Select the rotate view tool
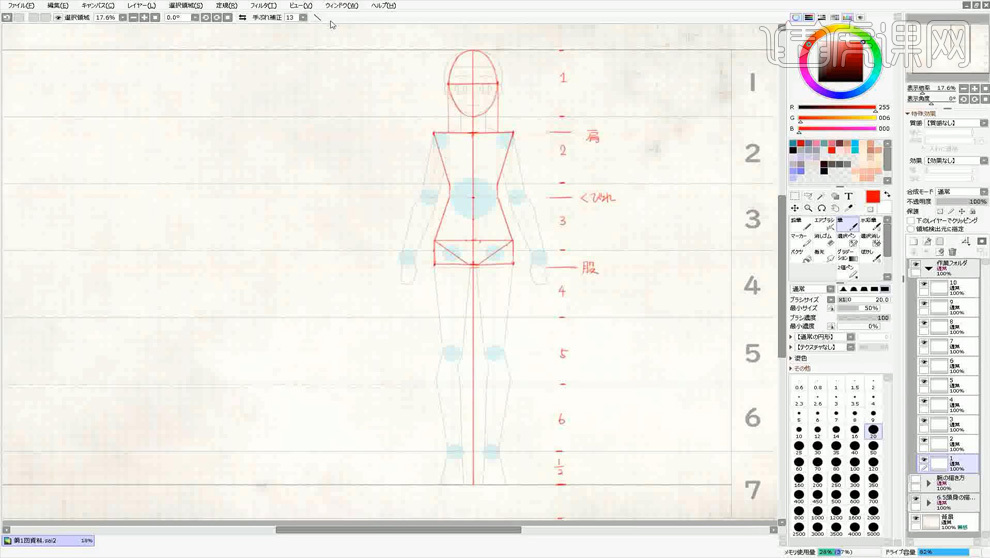 click(x=821, y=208)
